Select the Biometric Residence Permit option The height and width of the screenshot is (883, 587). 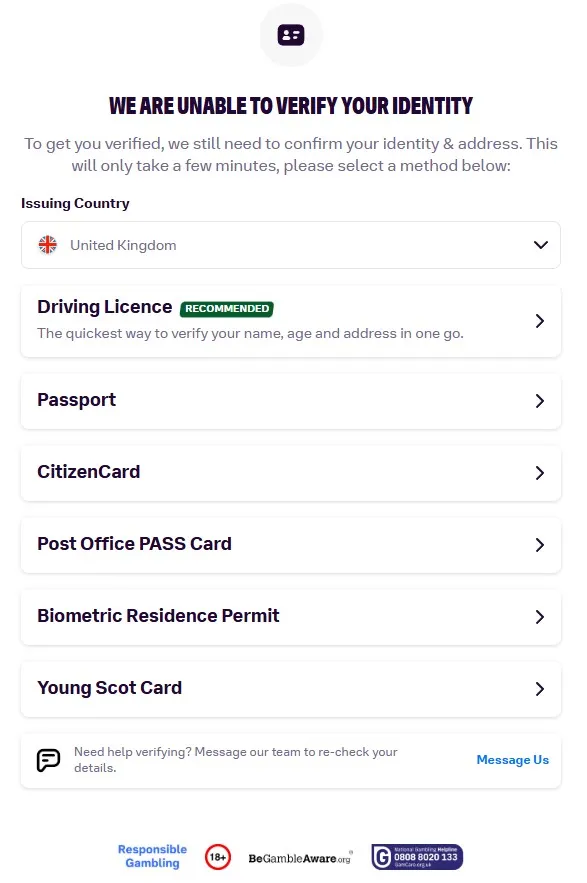tap(291, 617)
